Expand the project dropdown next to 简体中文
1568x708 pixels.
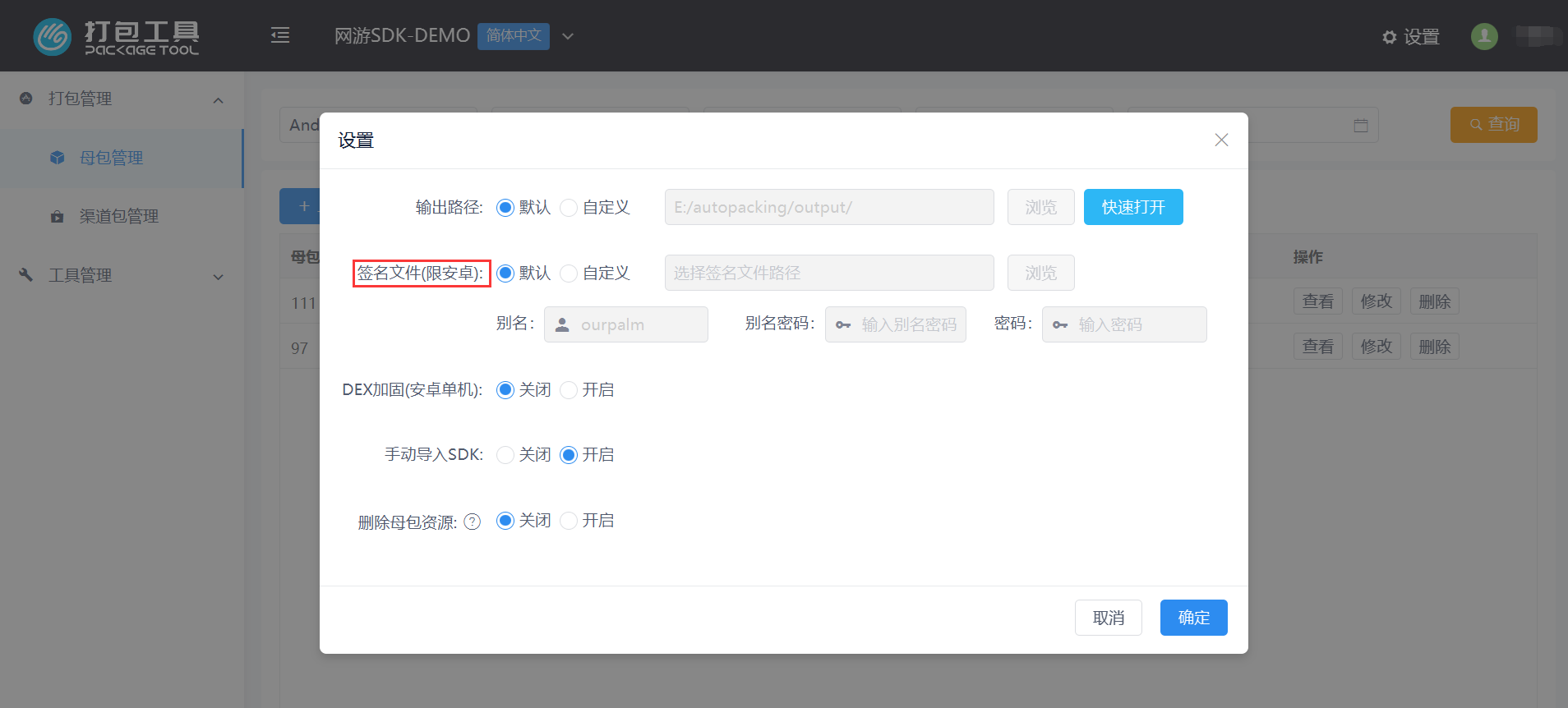tap(568, 36)
